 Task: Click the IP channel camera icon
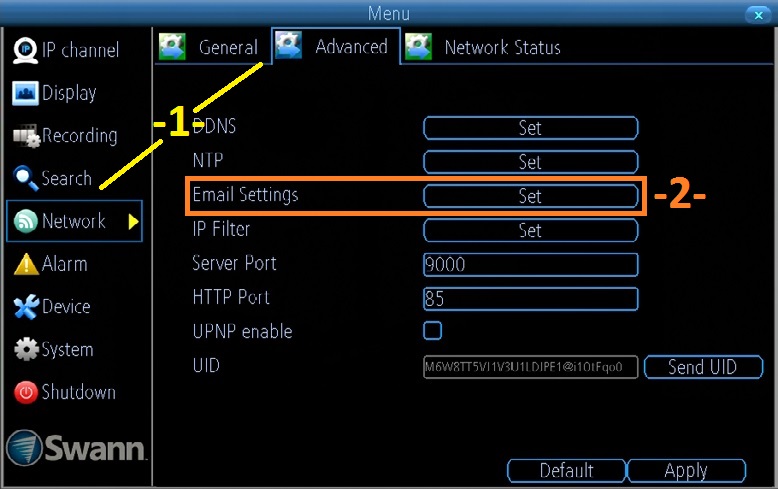25,49
